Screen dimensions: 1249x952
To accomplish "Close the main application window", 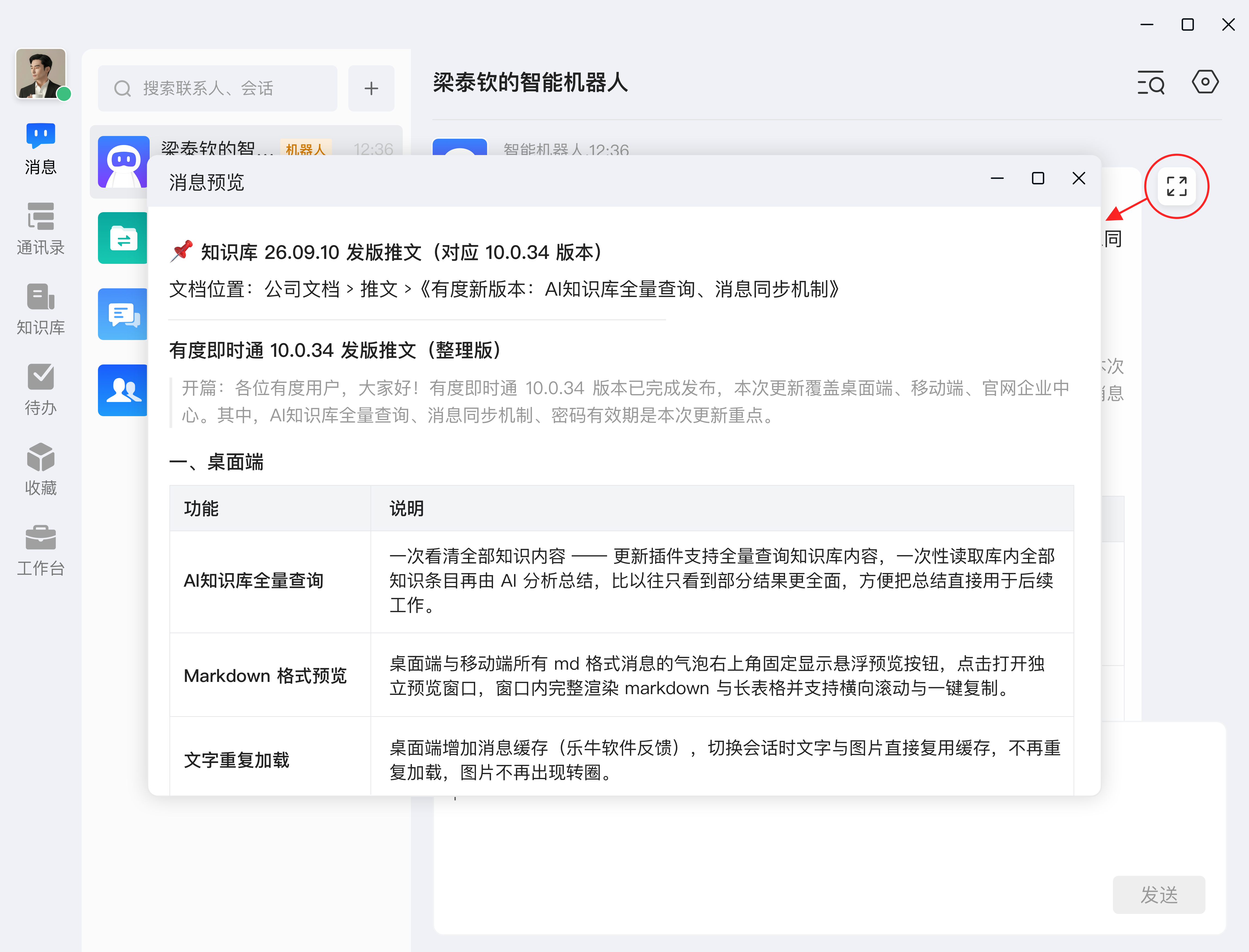I will (x=1229, y=25).
